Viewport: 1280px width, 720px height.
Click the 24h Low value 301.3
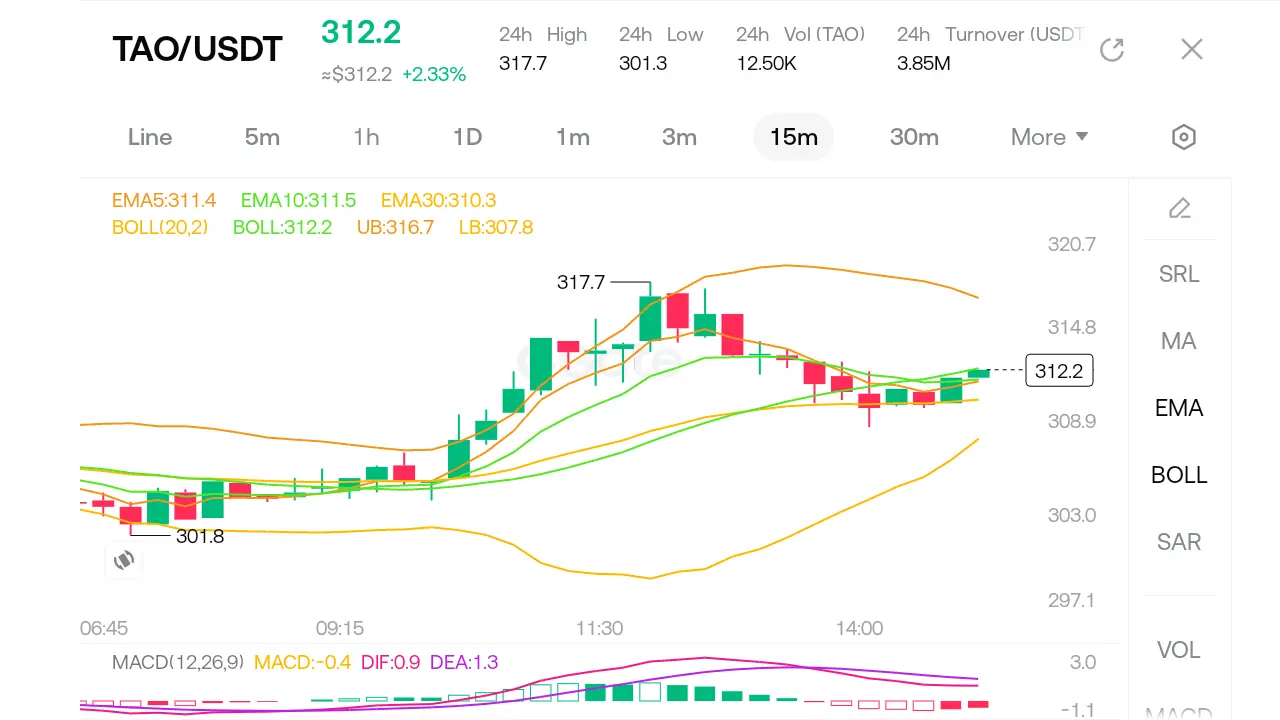point(643,64)
